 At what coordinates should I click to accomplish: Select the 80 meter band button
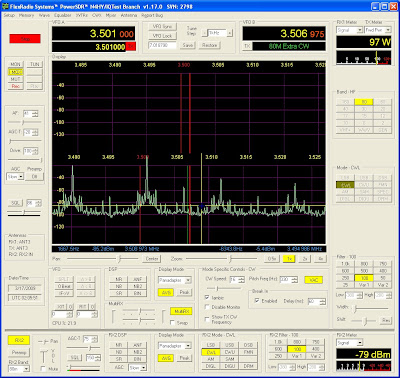(x=364, y=102)
